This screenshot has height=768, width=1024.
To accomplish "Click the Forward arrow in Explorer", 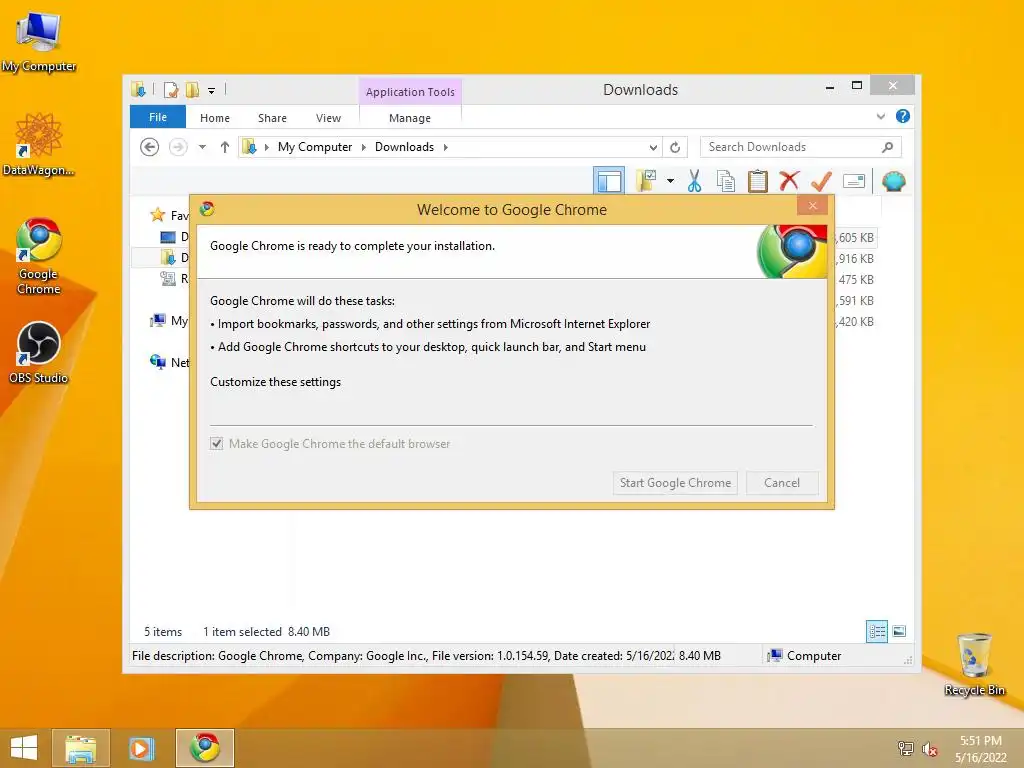I will coord(178,147).
